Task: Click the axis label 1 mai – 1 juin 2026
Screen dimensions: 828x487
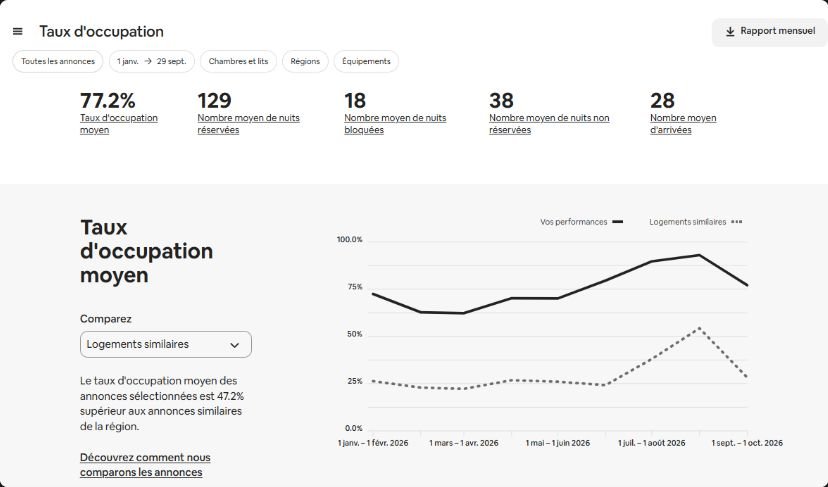Action: pyautogui.click(x=558, y=443)
